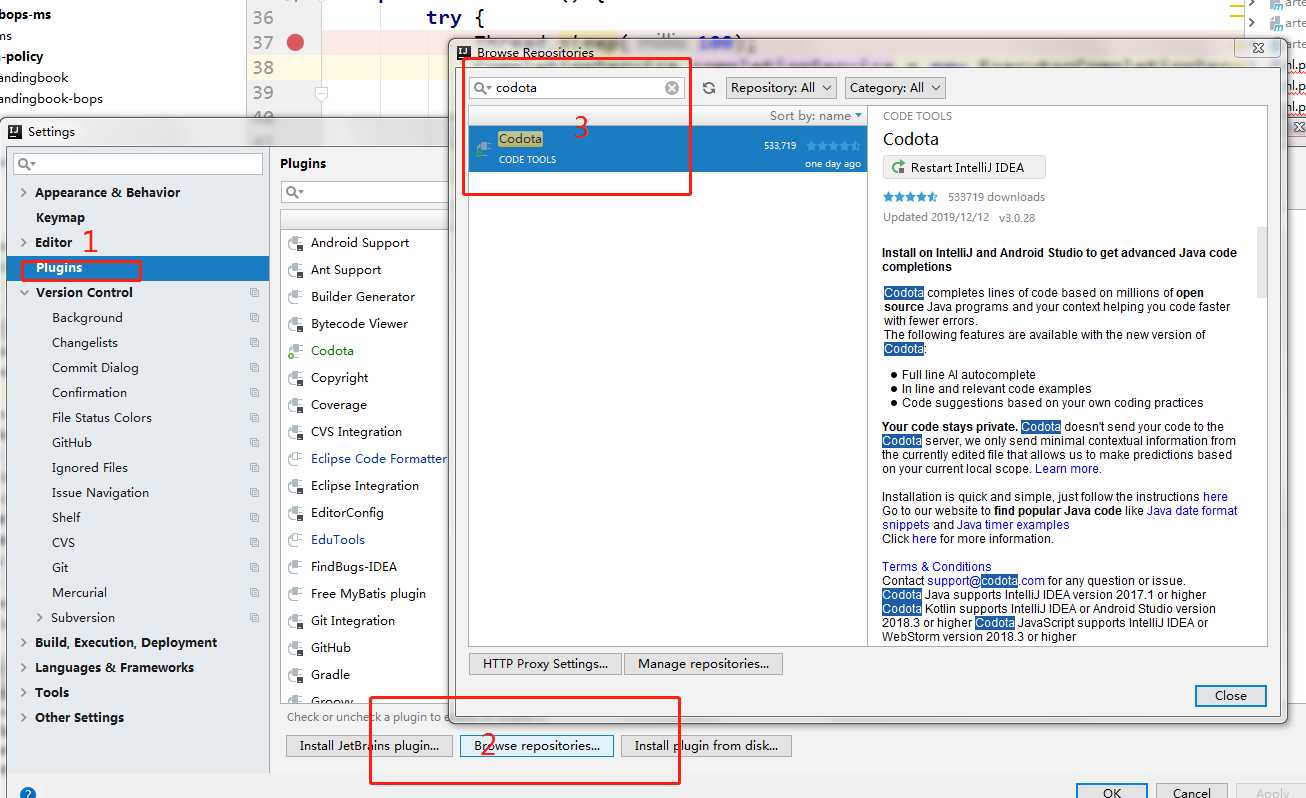Click the Free MyBatis plugin icon
Screen dimensions: 1306x798
pyautogui.click(x=295, y=594)
